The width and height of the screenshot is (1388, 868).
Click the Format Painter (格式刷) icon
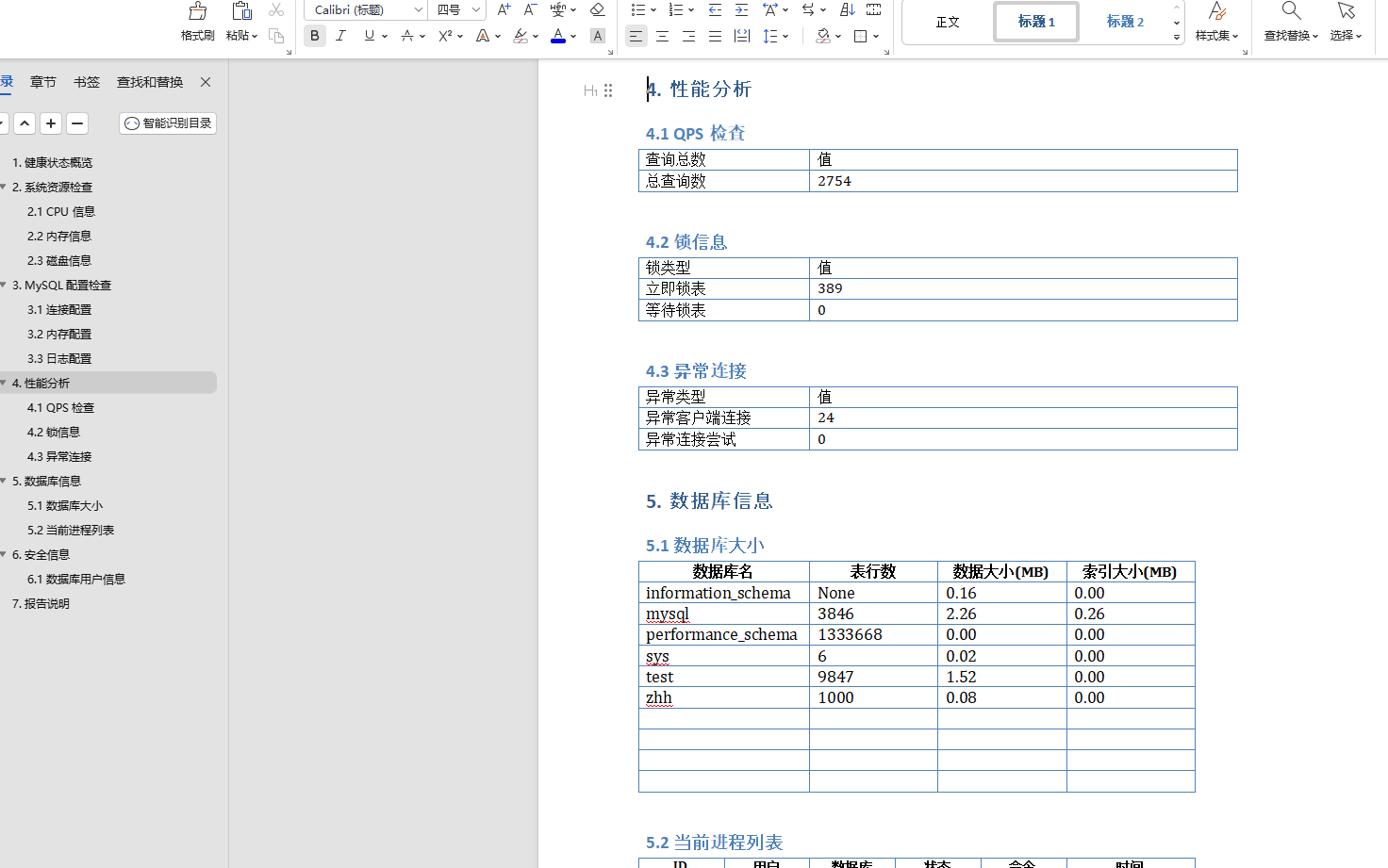point(198,11)
